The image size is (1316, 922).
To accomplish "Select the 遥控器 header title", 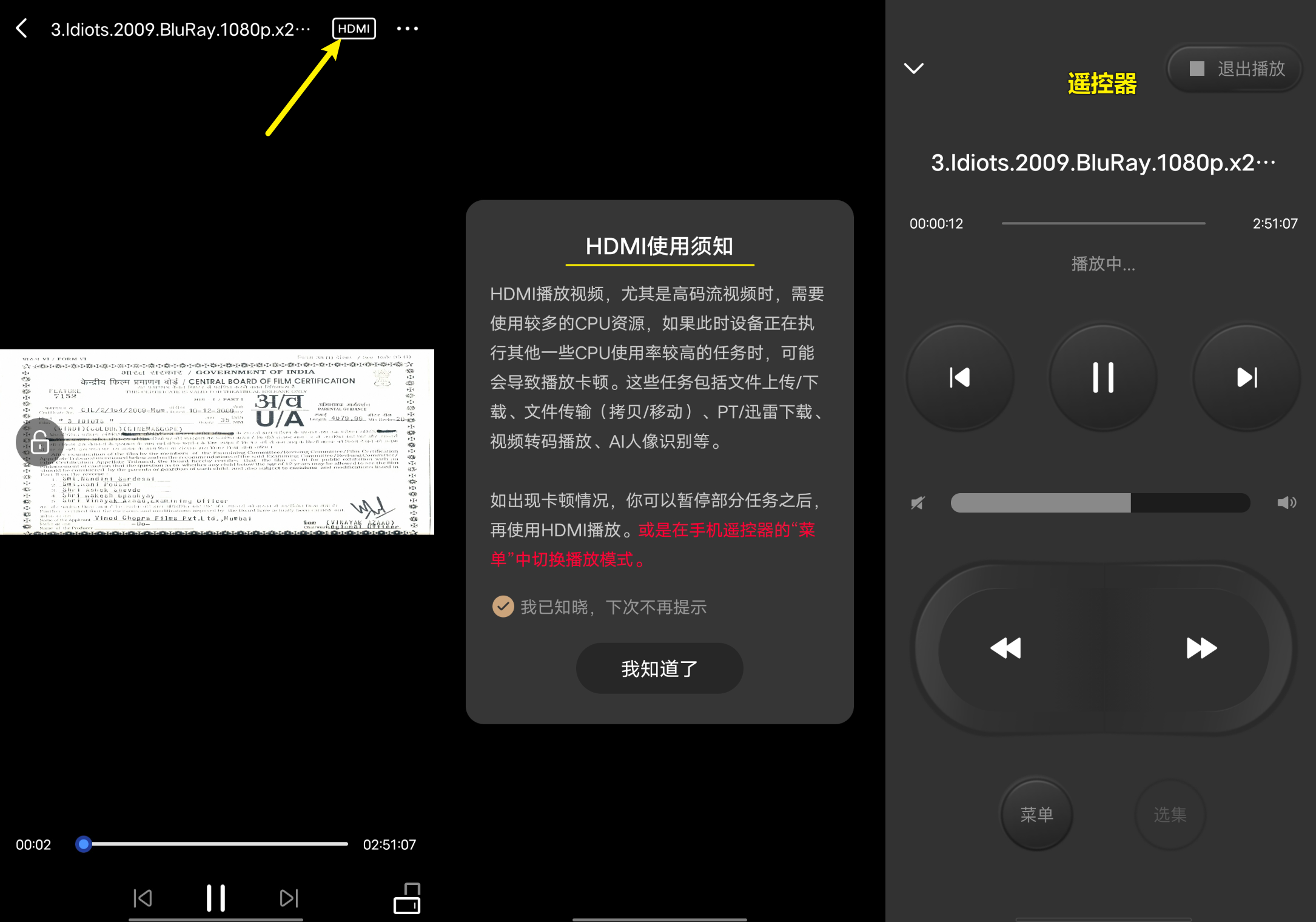I will pyautogui.click(x=1103, y=82).
